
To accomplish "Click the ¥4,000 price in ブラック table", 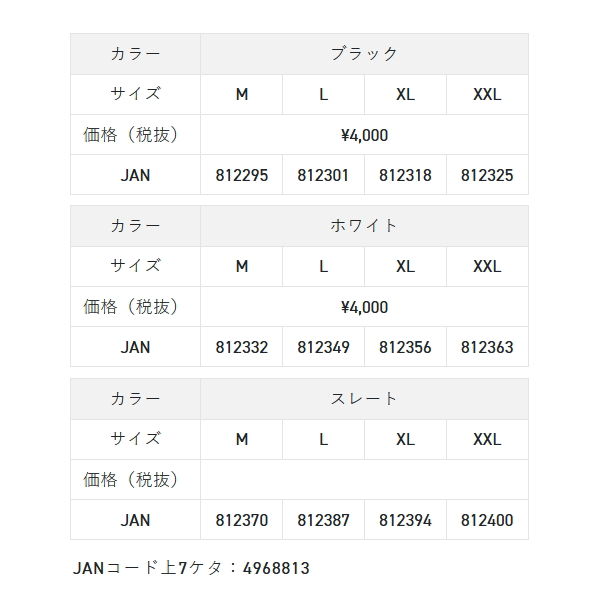I will click(x=364, y=135).
